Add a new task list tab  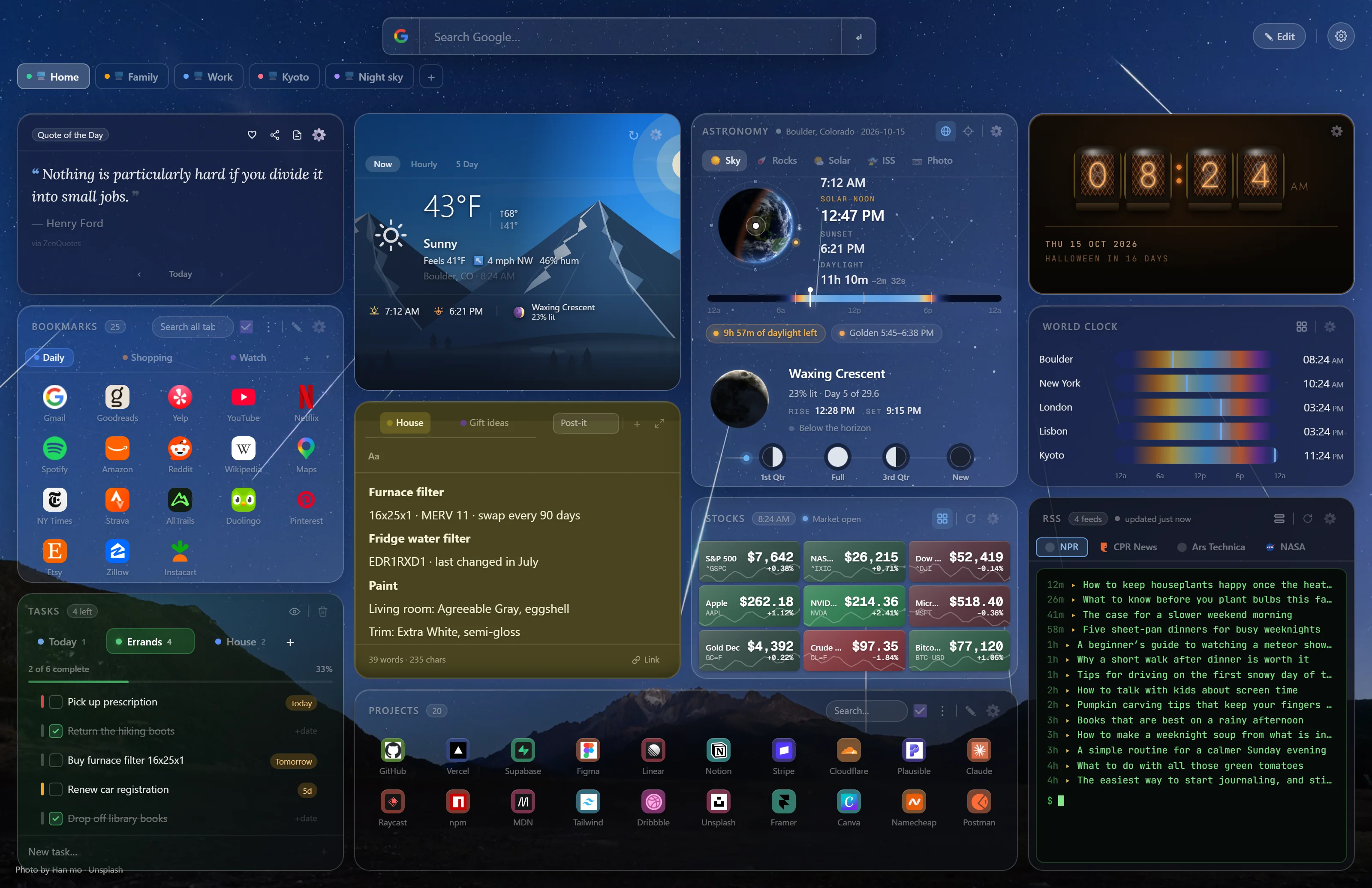point(291,642)
